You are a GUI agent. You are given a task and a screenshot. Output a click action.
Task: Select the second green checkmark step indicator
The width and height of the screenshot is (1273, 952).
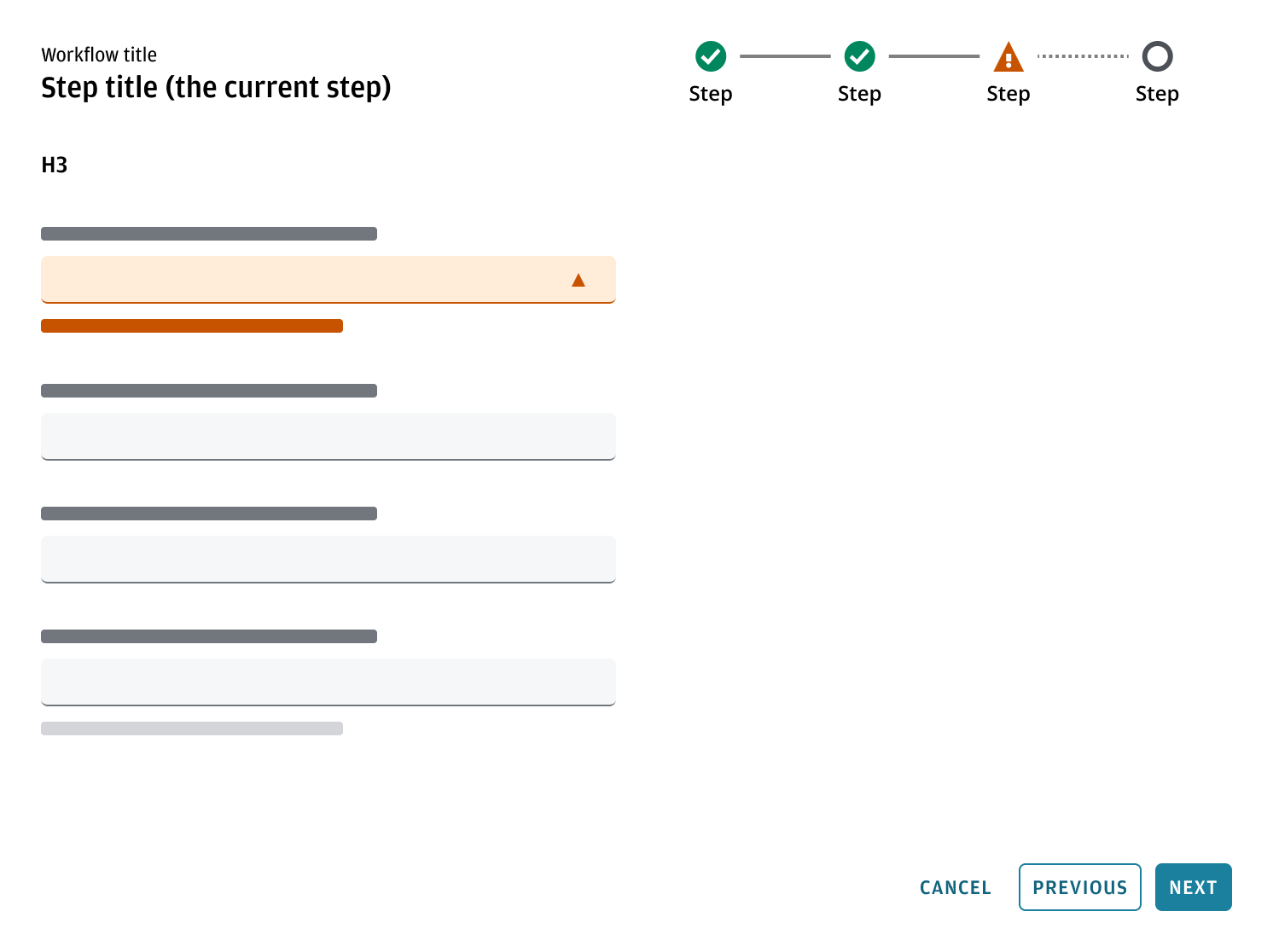[859, 56]
